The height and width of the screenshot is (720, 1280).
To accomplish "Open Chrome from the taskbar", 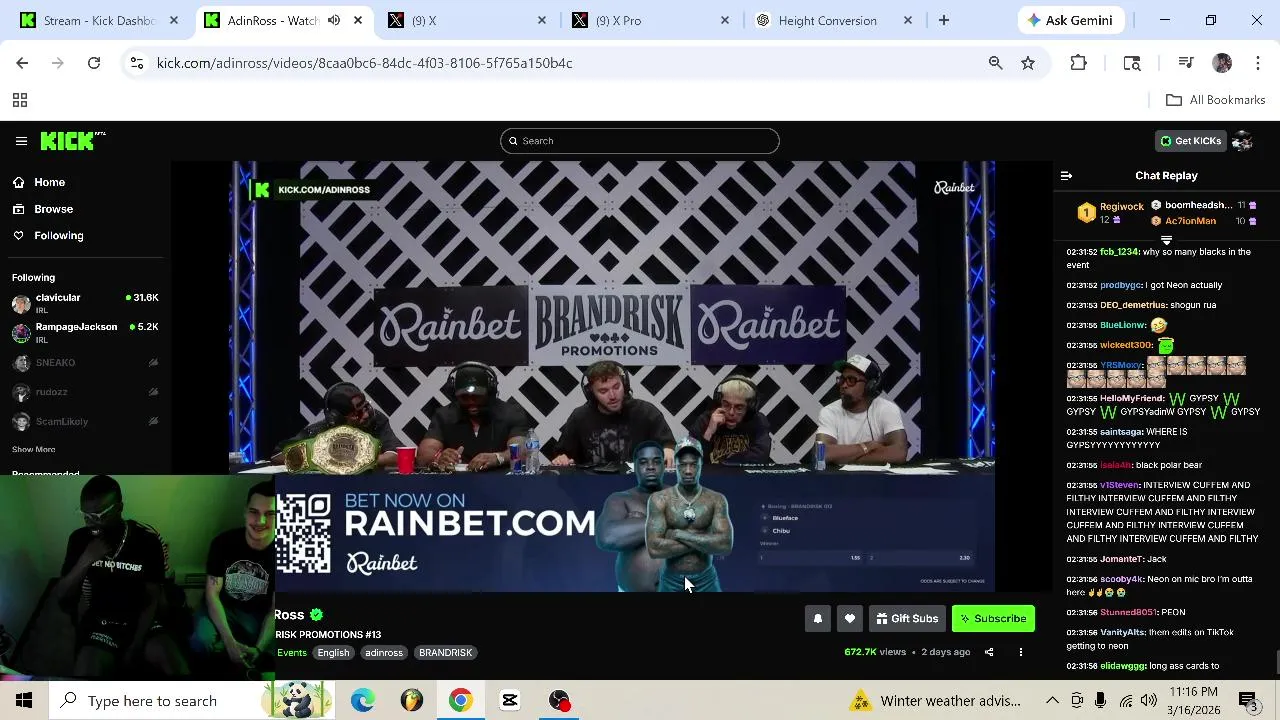I will click(460, 701).
